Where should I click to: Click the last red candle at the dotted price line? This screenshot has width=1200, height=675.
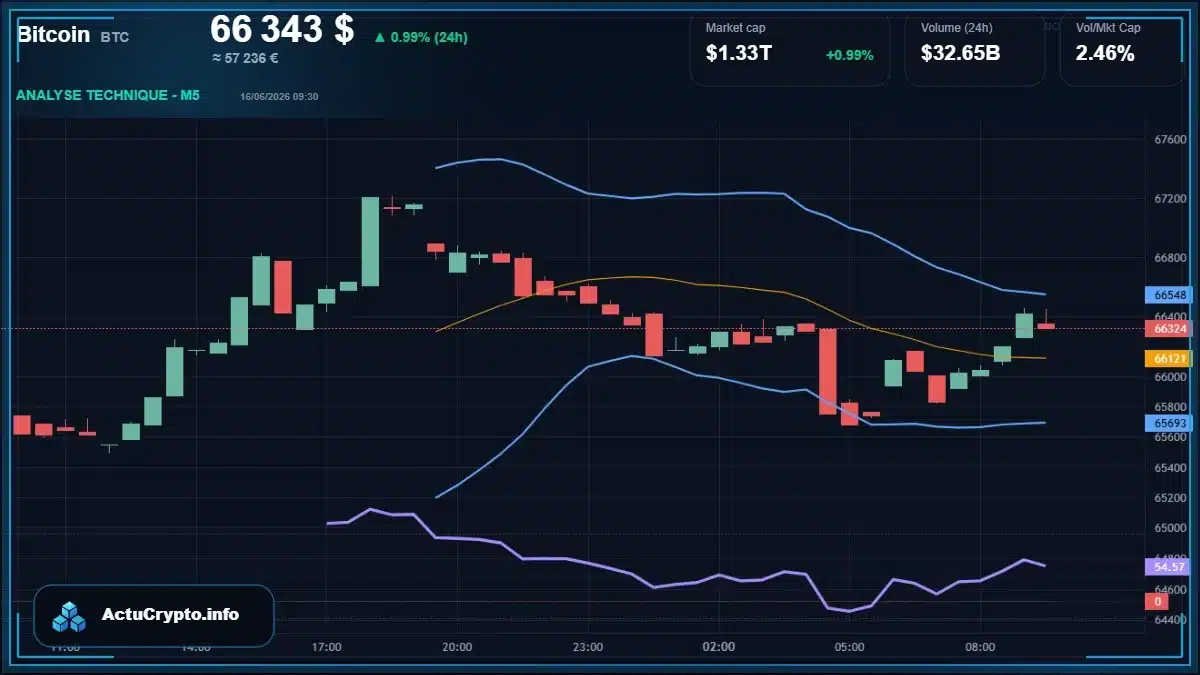pyautogui.click(x=1046, y=325)
